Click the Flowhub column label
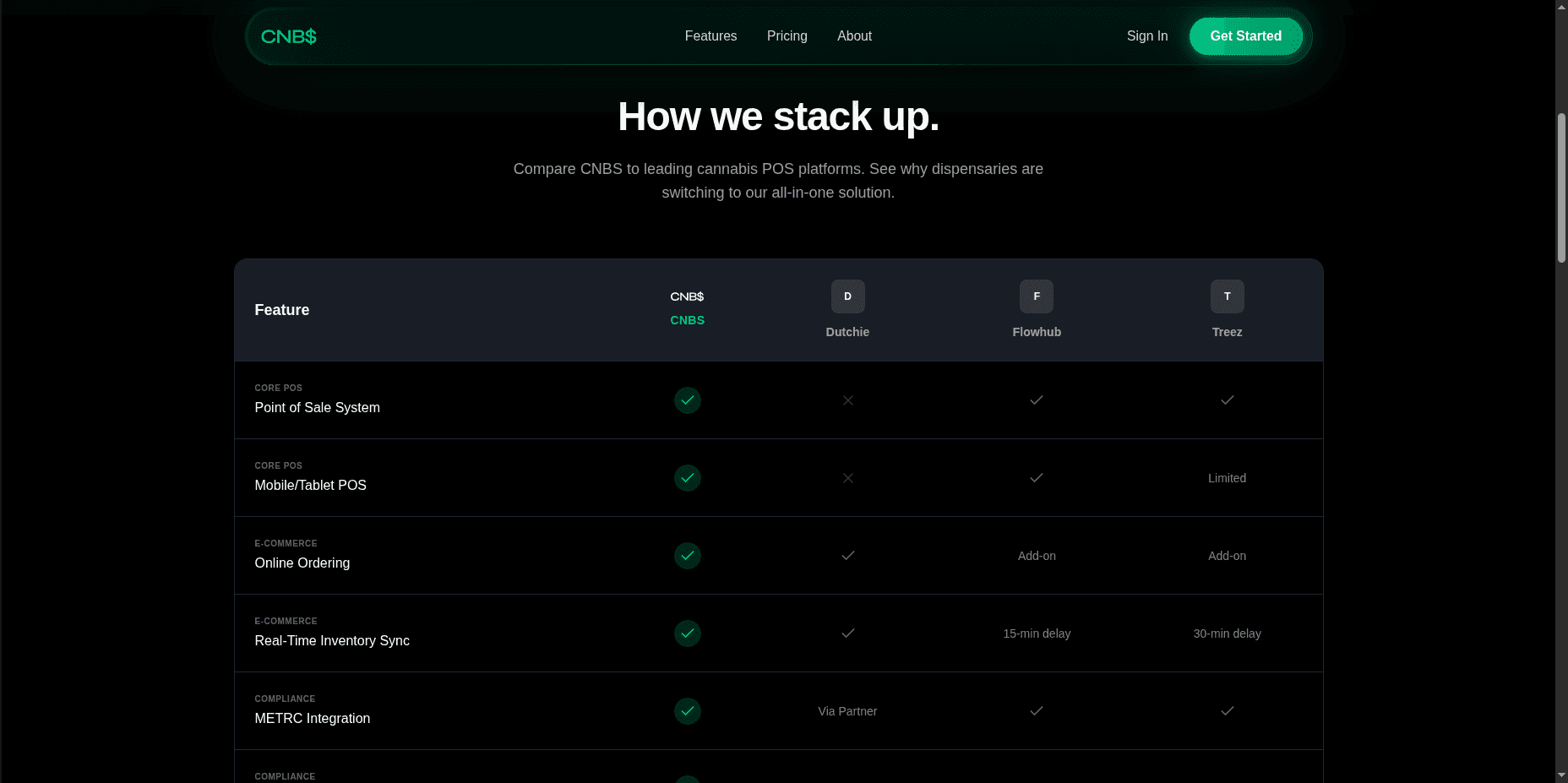 point(1037,332)
